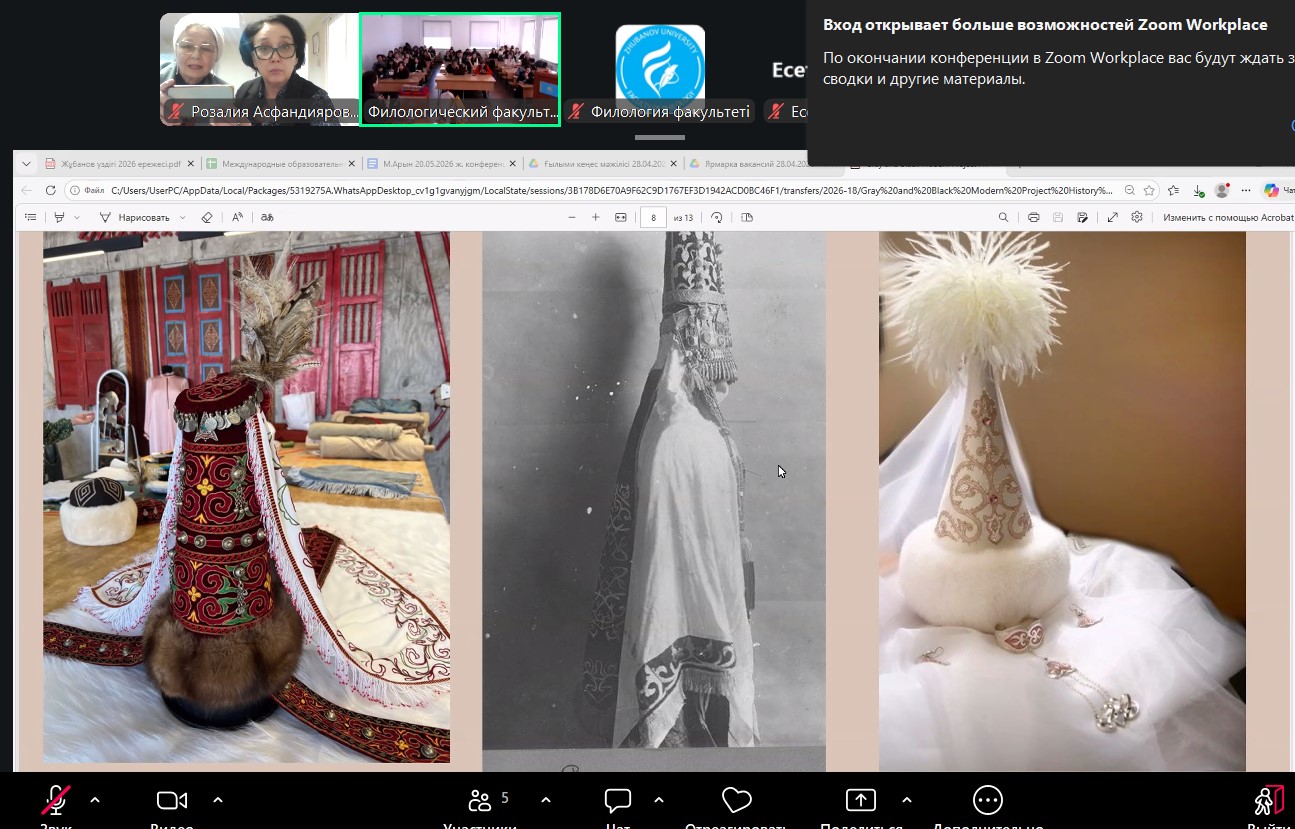Close the Международные образовательн tab
Viewport: 1295px width, 829px height.
coord(351,164)
